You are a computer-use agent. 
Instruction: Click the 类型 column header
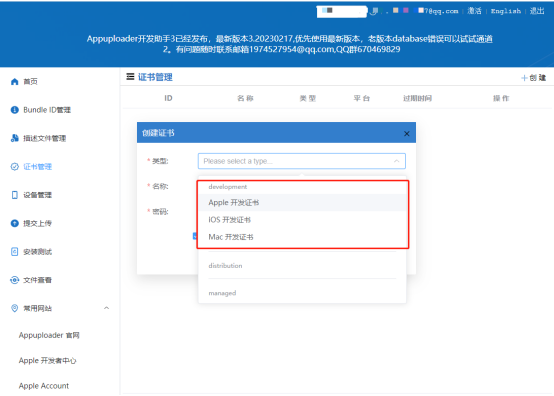[308, 98]
